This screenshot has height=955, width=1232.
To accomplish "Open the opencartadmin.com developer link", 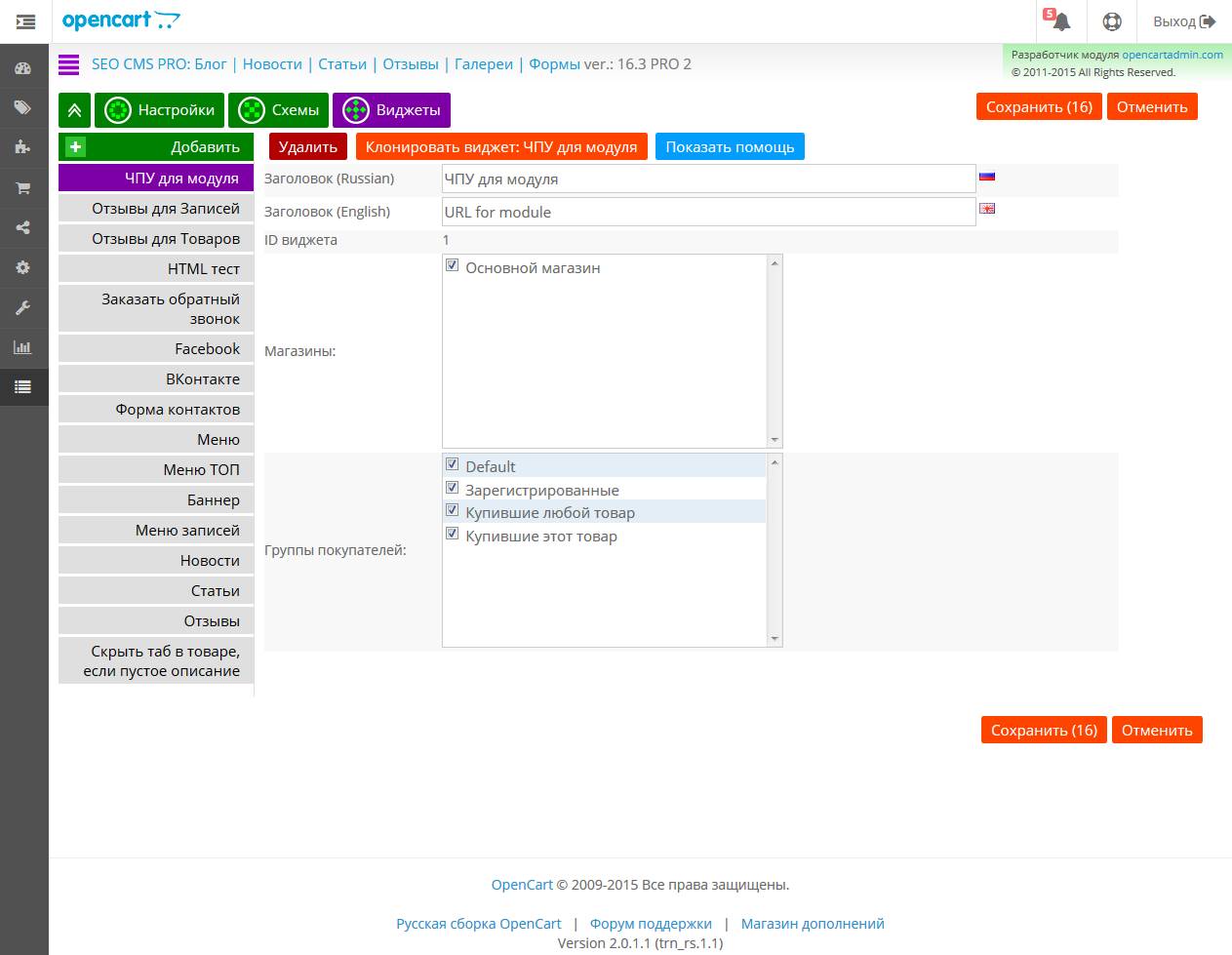I will point(1172,55).
